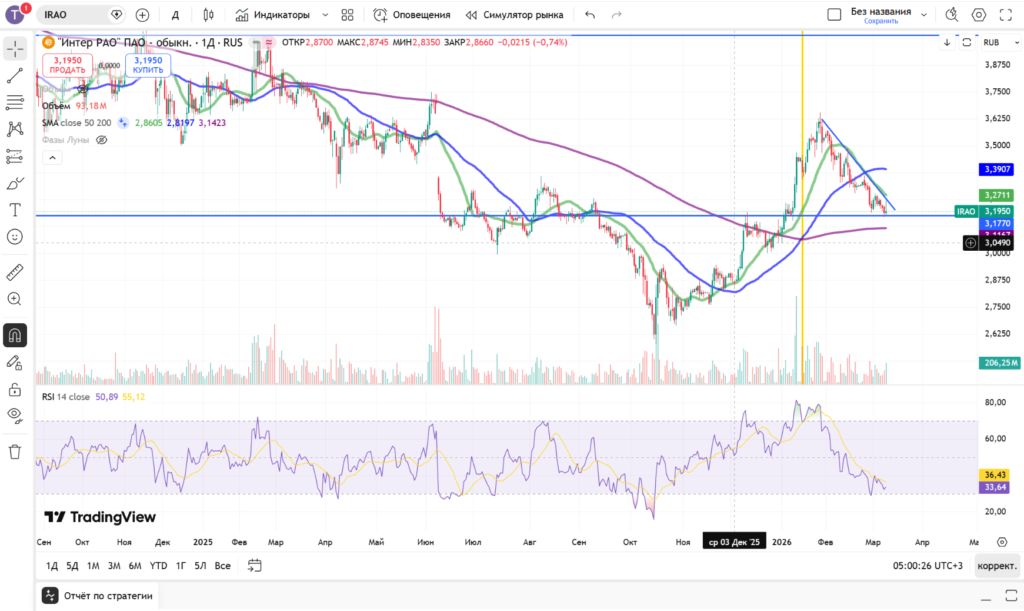Open the chart settings hexagon icon
The image size is (1024, 611).
pos(978,14)
